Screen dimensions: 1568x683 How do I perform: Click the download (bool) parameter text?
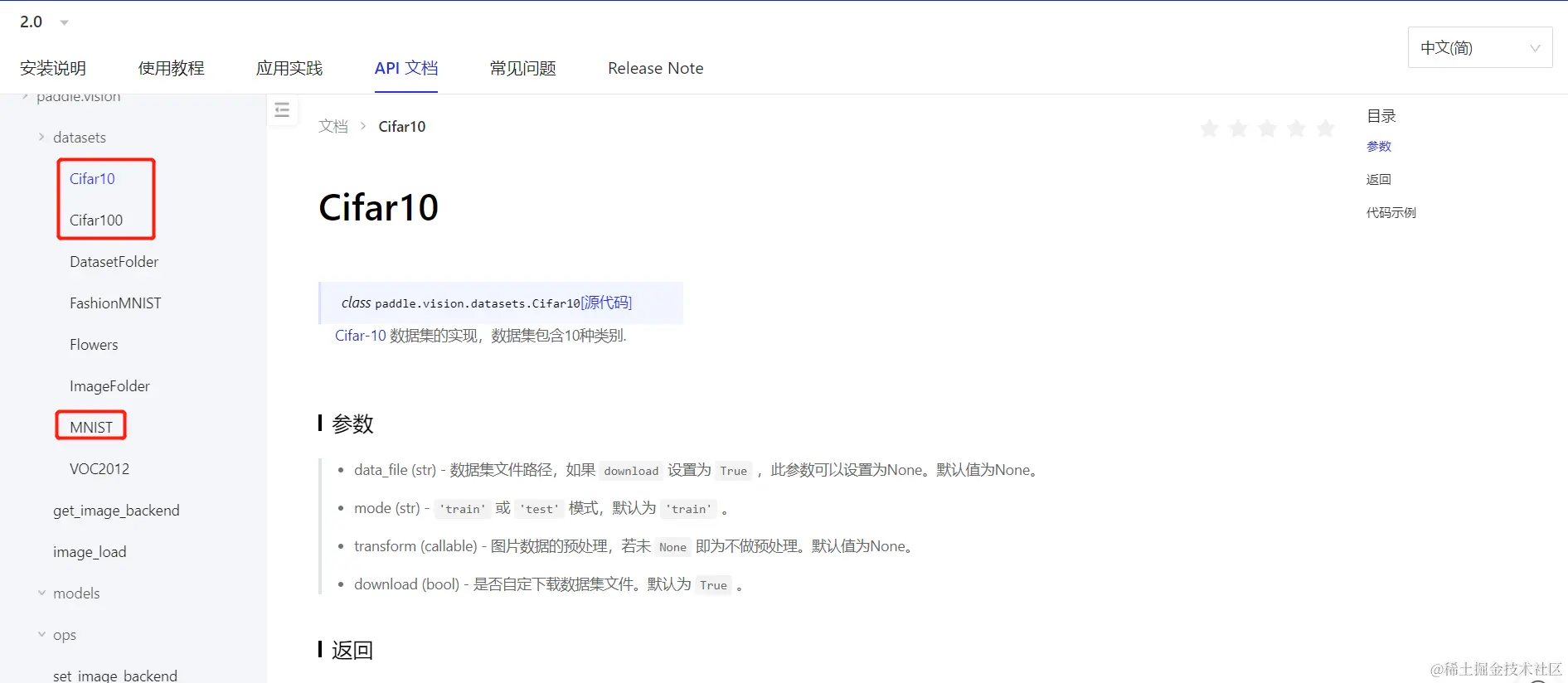(x=406, y=584)
